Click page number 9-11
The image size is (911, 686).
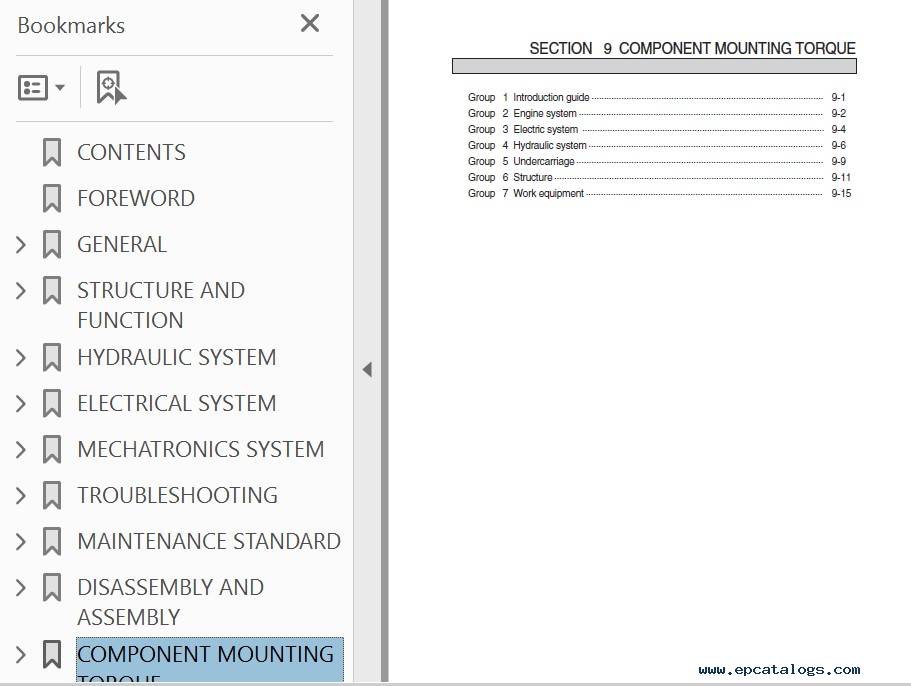tap(840, 177)
